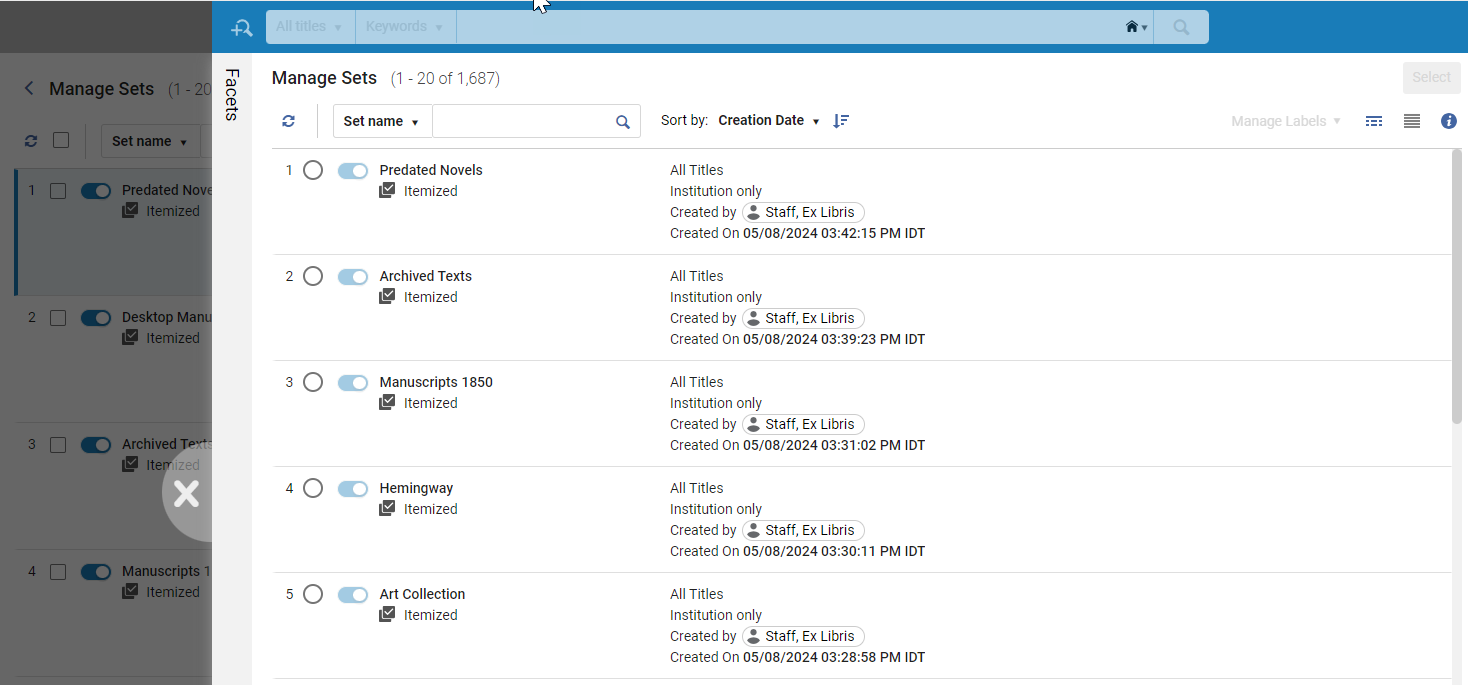Viewport: 1468px width, 685px height.
Task: Refresh the Manage Sets list in panel
Action: [x=288, y=121]
